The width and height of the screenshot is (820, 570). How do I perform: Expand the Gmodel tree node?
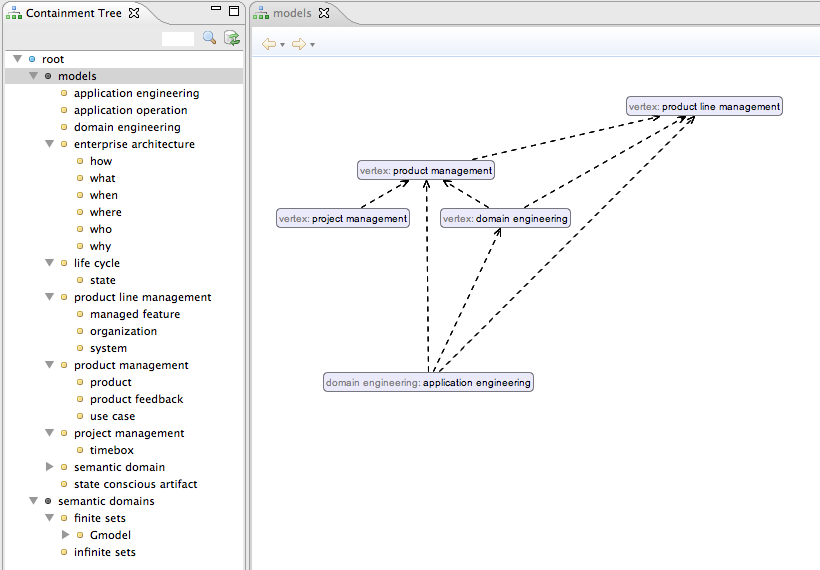click(66, 535)
